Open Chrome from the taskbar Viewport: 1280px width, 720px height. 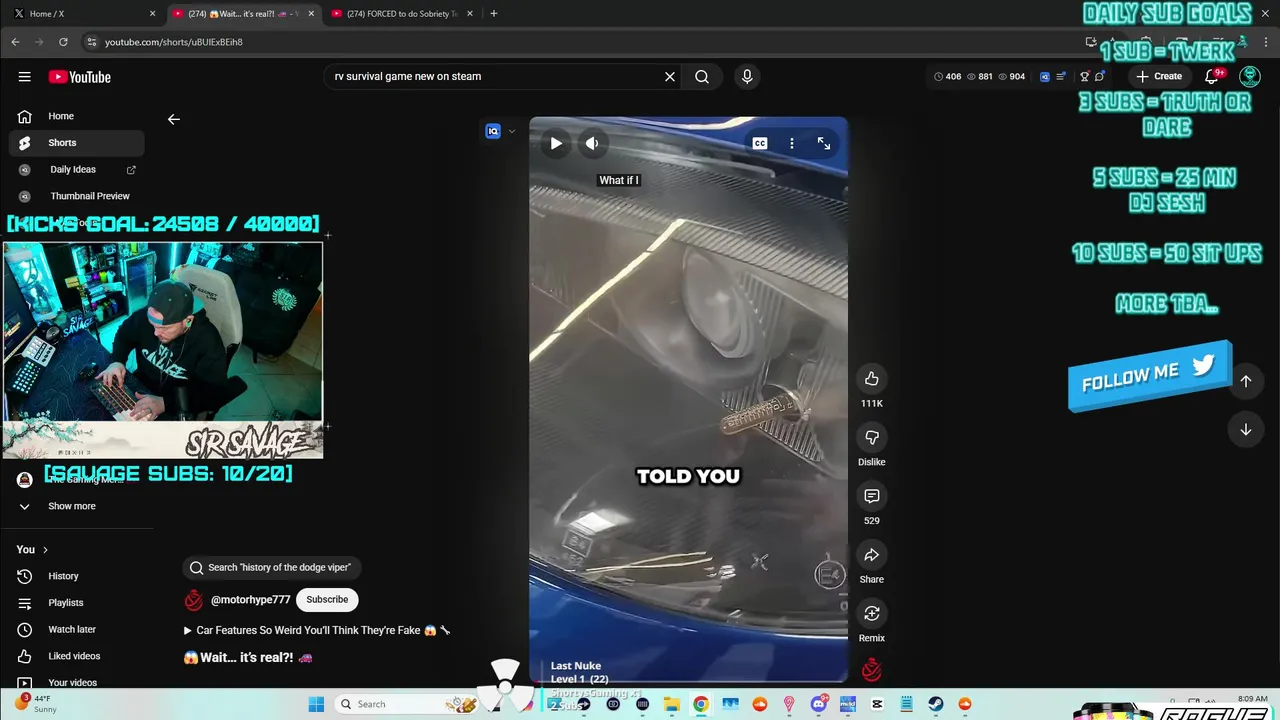[x=701, y=704]
